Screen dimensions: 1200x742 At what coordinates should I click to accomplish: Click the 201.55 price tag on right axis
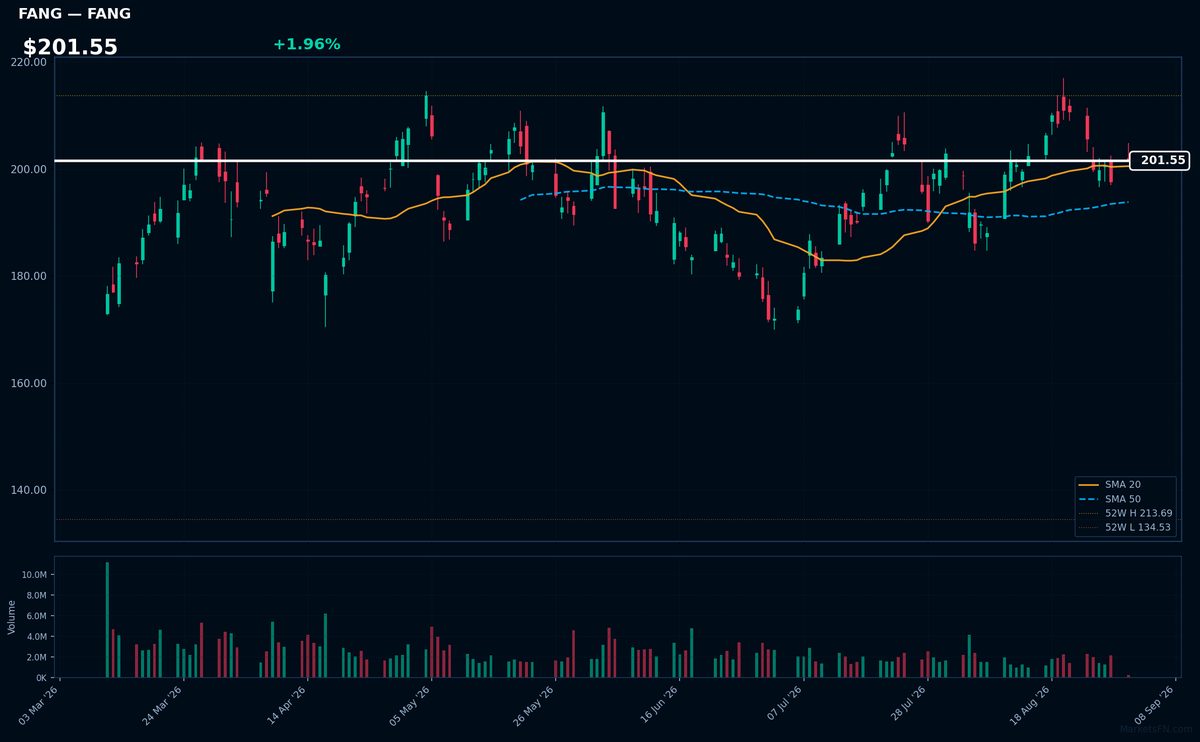1159,160
